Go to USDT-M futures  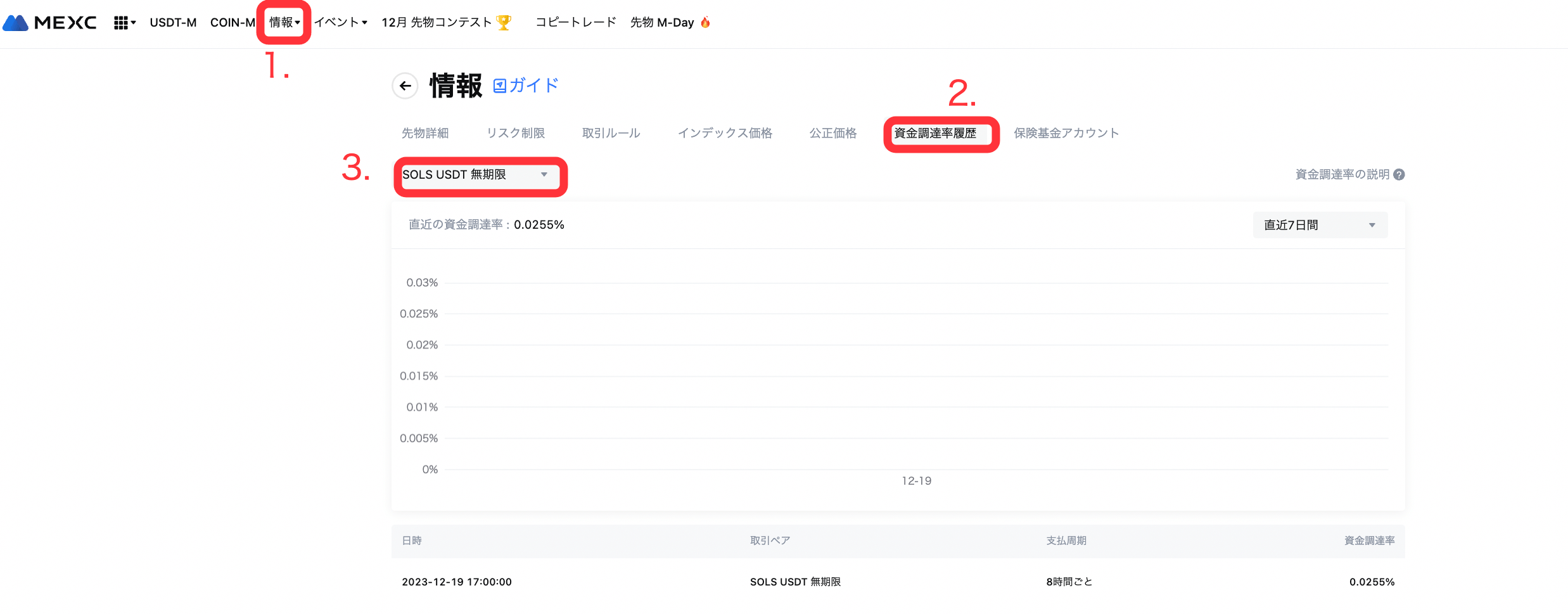[x=173, y=23]
